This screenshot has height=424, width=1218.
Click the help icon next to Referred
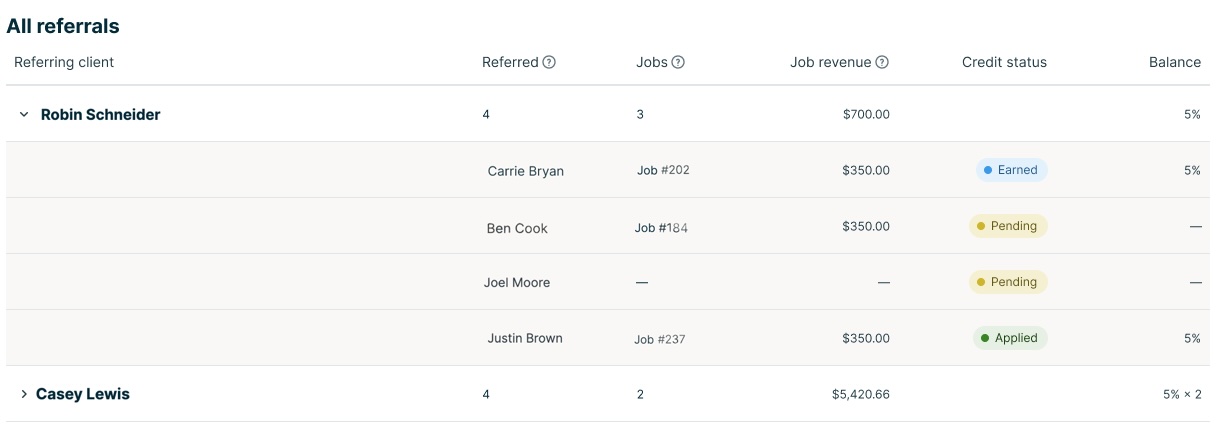coord(549,62)
